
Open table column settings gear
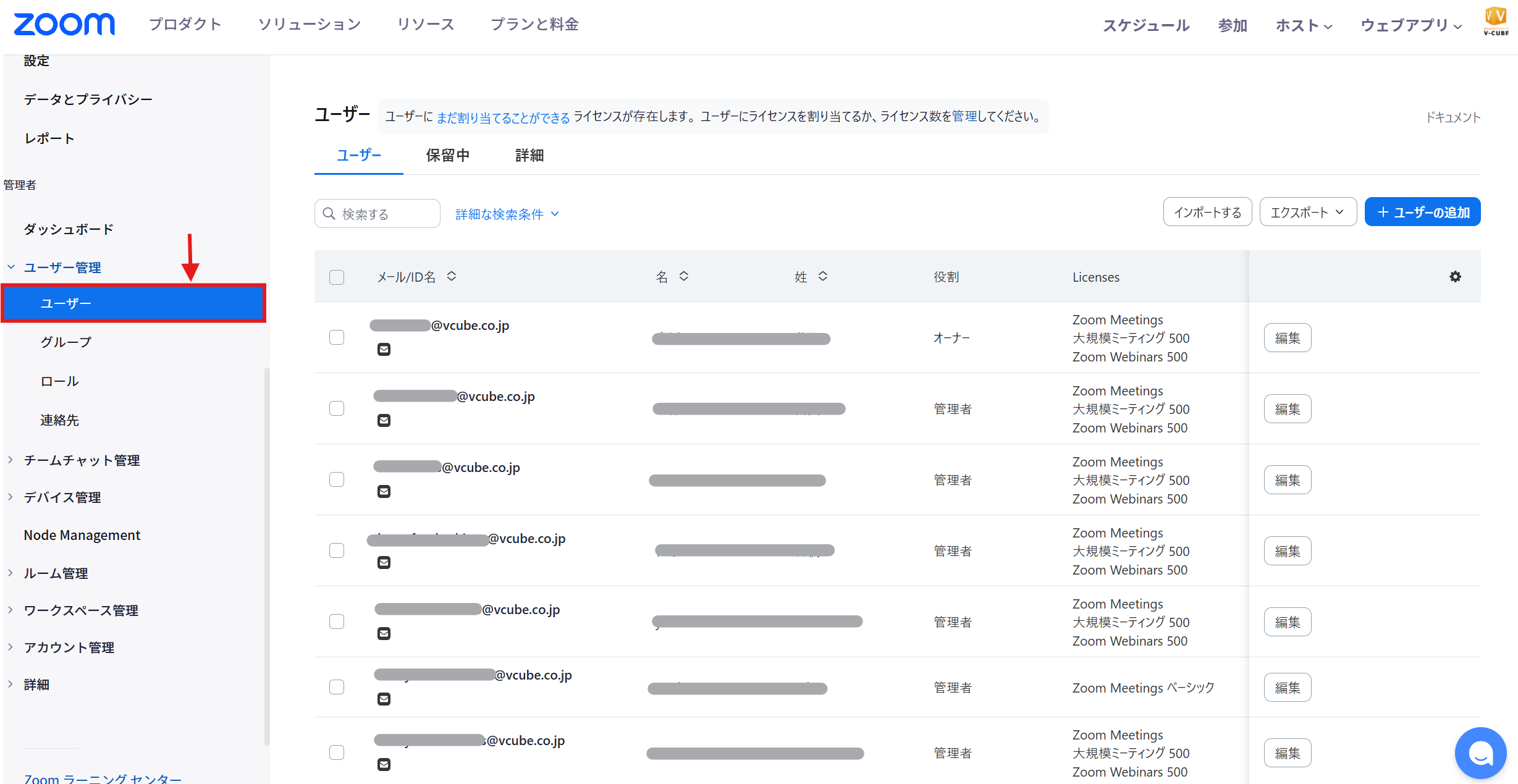[x=1455, y=277]
